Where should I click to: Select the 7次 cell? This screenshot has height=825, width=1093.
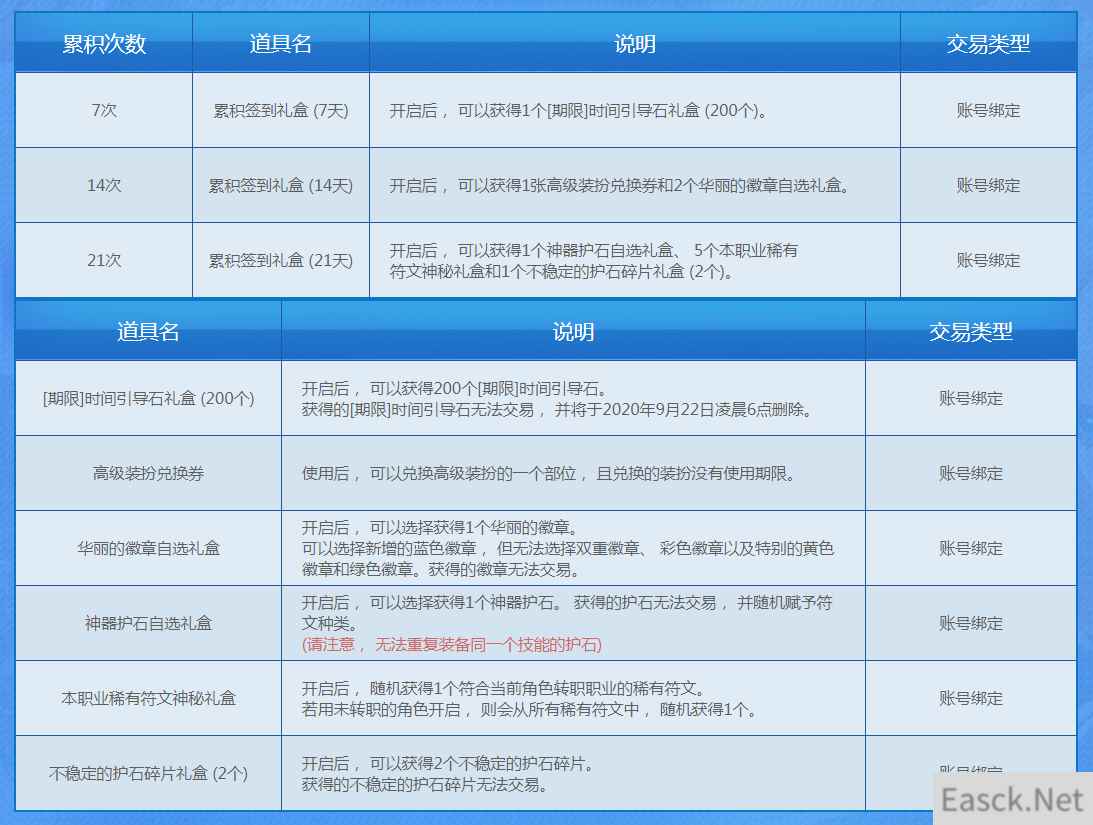[x=104, y=111]
